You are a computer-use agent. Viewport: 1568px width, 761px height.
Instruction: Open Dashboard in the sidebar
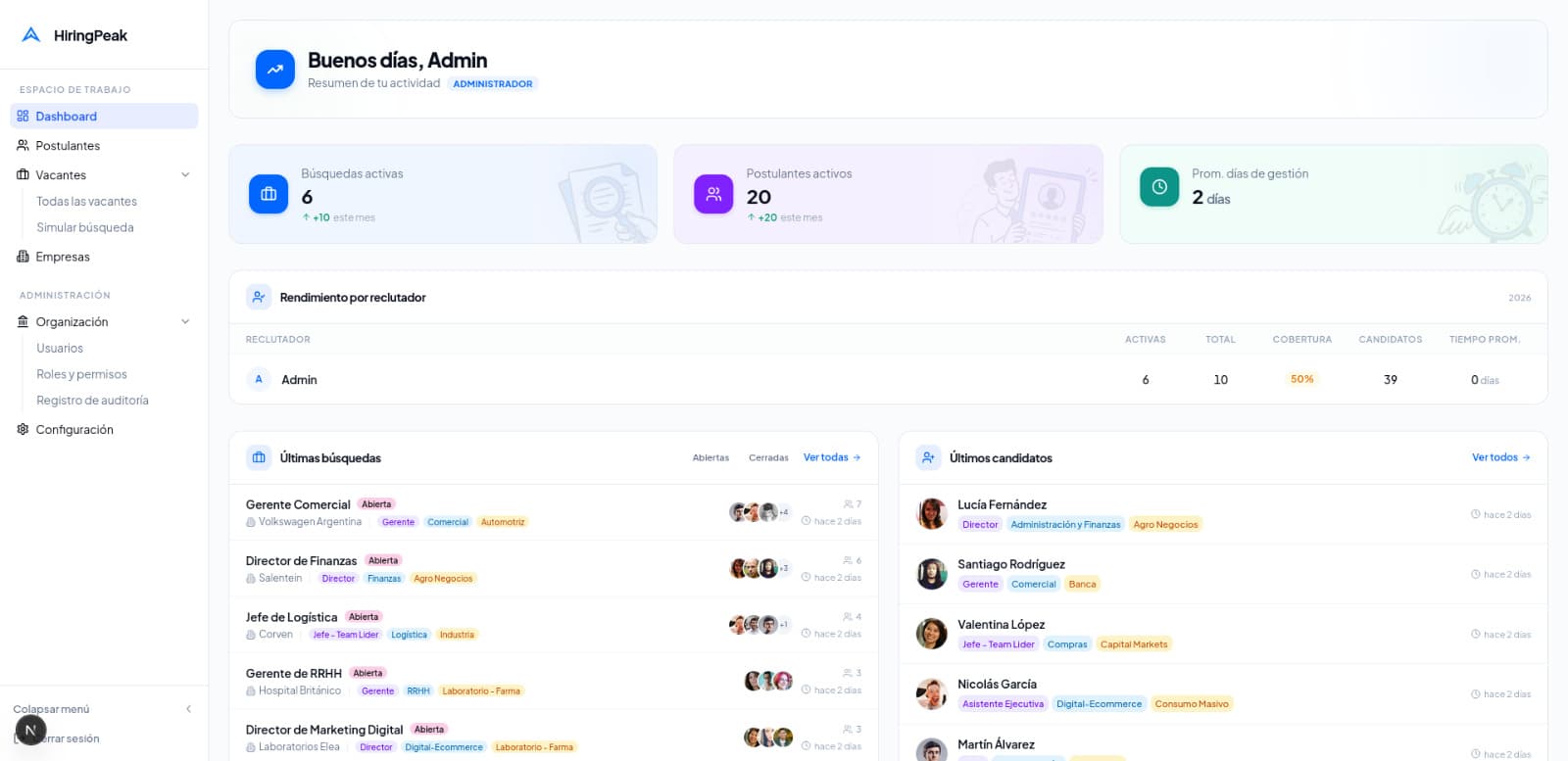point(104,116)
